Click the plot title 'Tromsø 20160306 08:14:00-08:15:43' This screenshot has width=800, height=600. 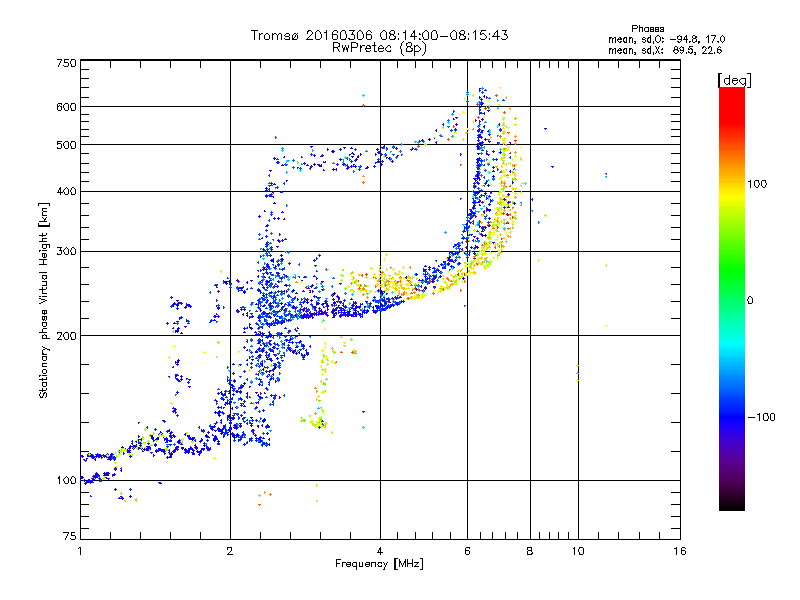(x=379, y=35)
